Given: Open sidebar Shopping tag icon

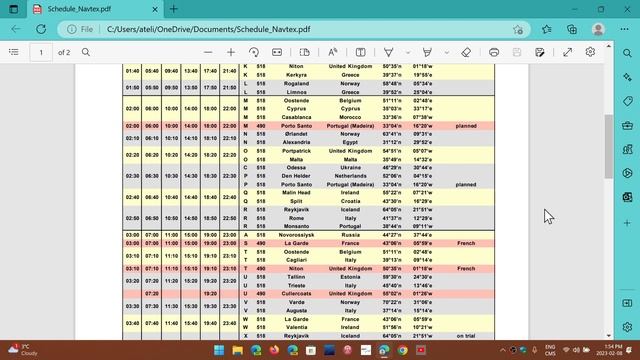Looking at the screenshot, I should coord(627,101).
